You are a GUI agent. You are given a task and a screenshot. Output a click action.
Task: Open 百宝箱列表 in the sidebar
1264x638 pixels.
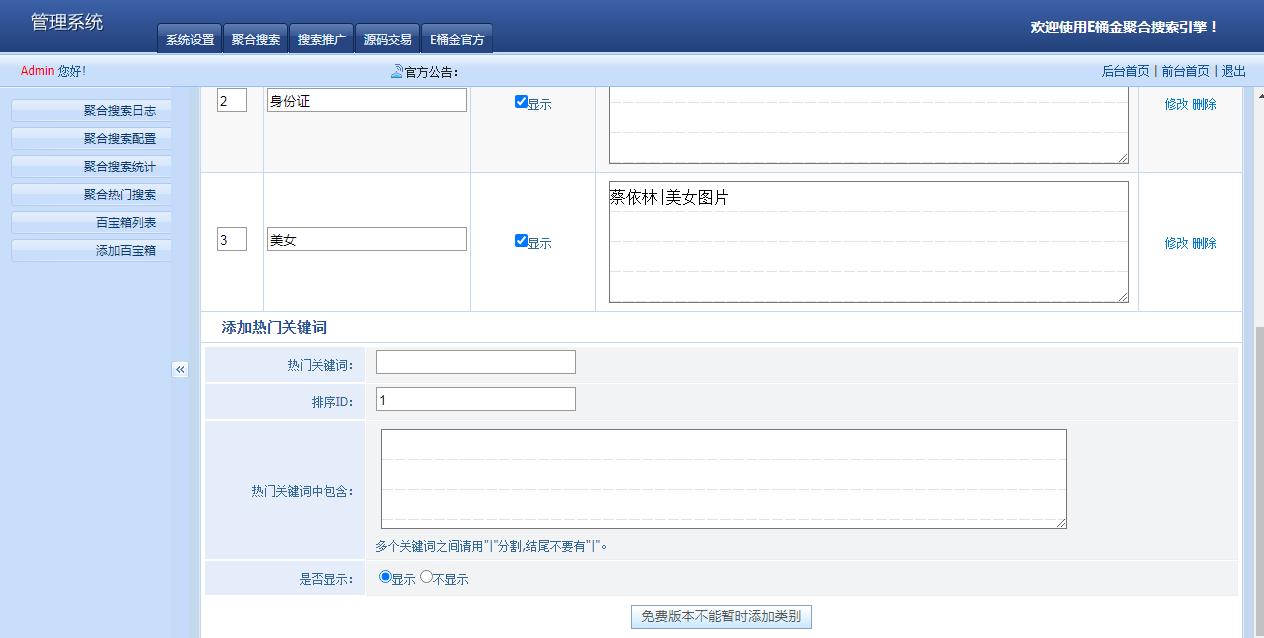[91, 222]
